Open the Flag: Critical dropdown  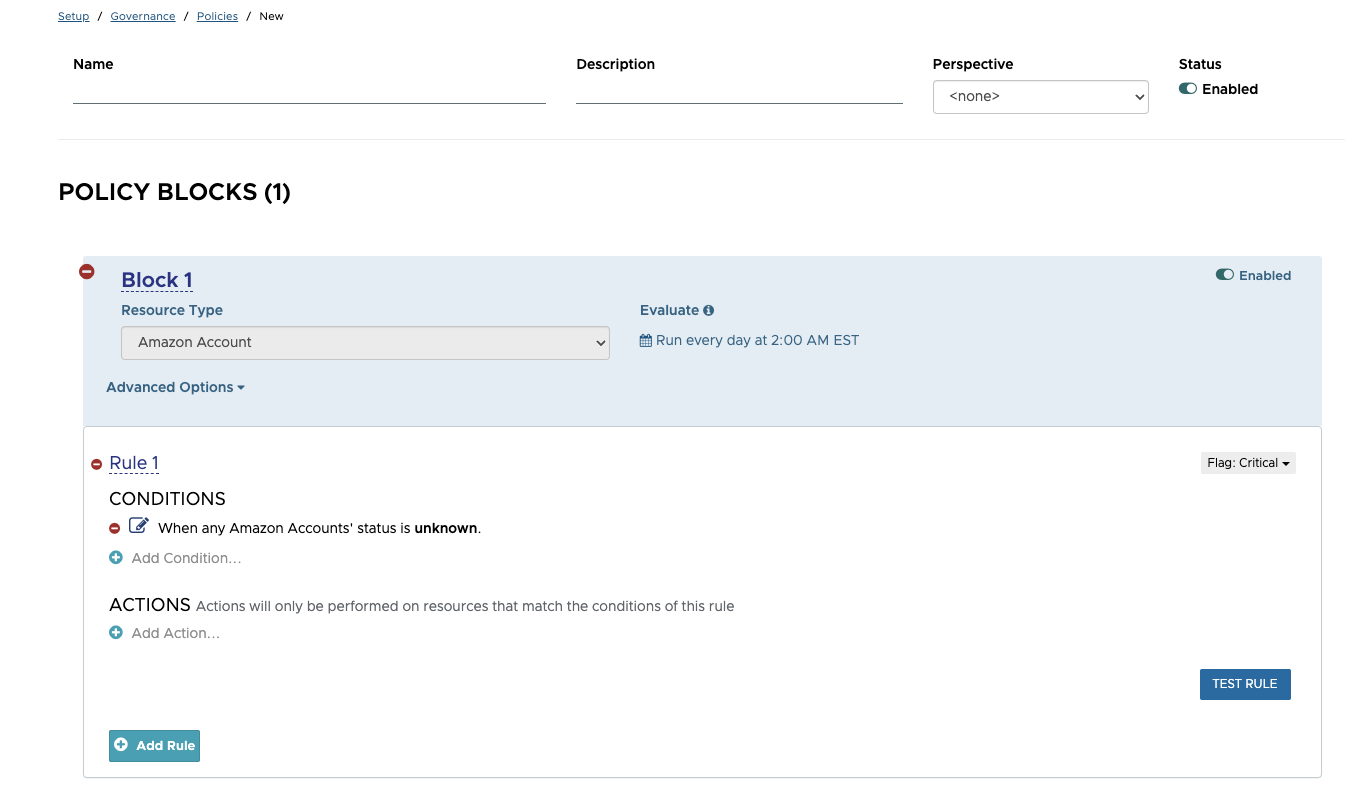[x=1248, y=463]
